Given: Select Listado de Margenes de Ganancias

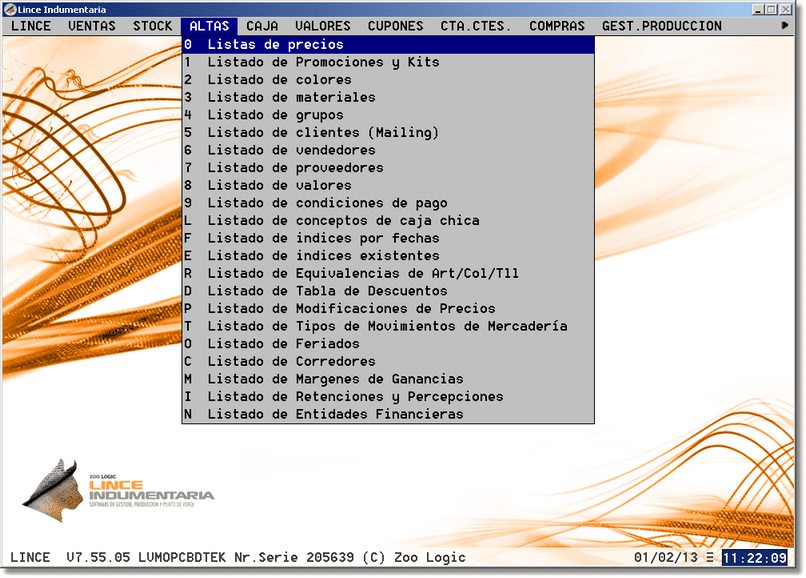Looking at the screenshot, I should click(389, 379).
